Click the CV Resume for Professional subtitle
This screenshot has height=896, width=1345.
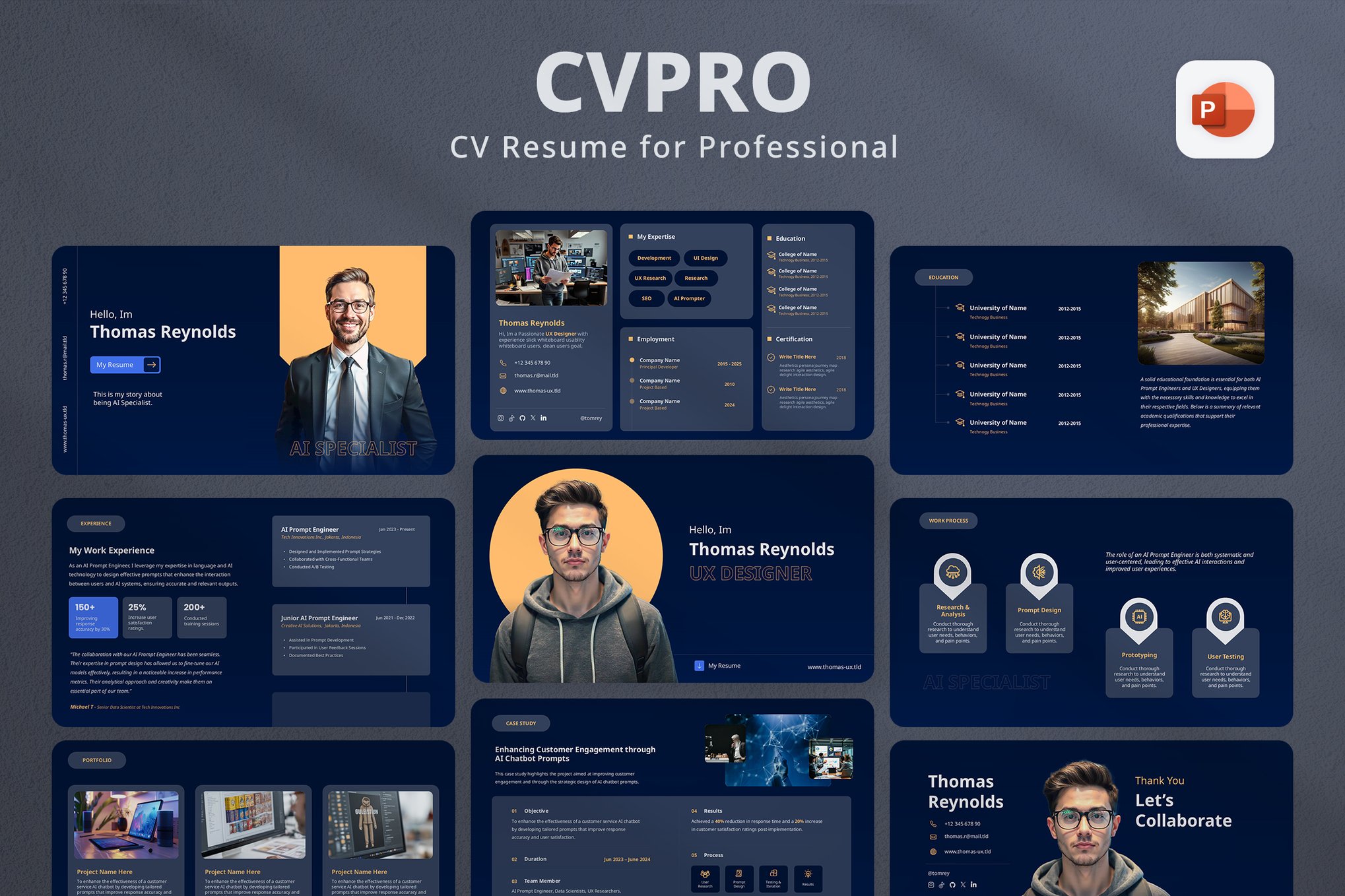[674, 146]
